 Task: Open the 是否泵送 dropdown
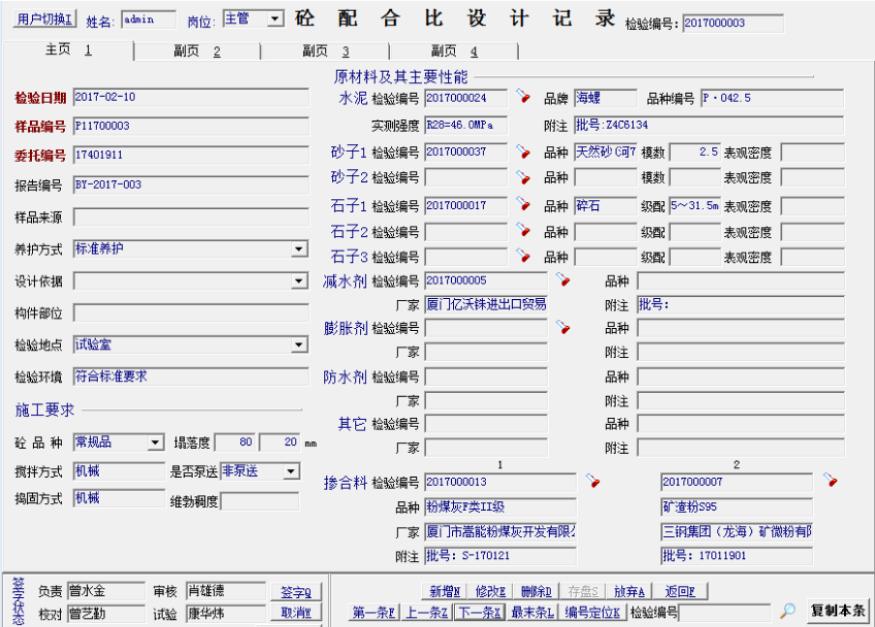pos(291,471)
